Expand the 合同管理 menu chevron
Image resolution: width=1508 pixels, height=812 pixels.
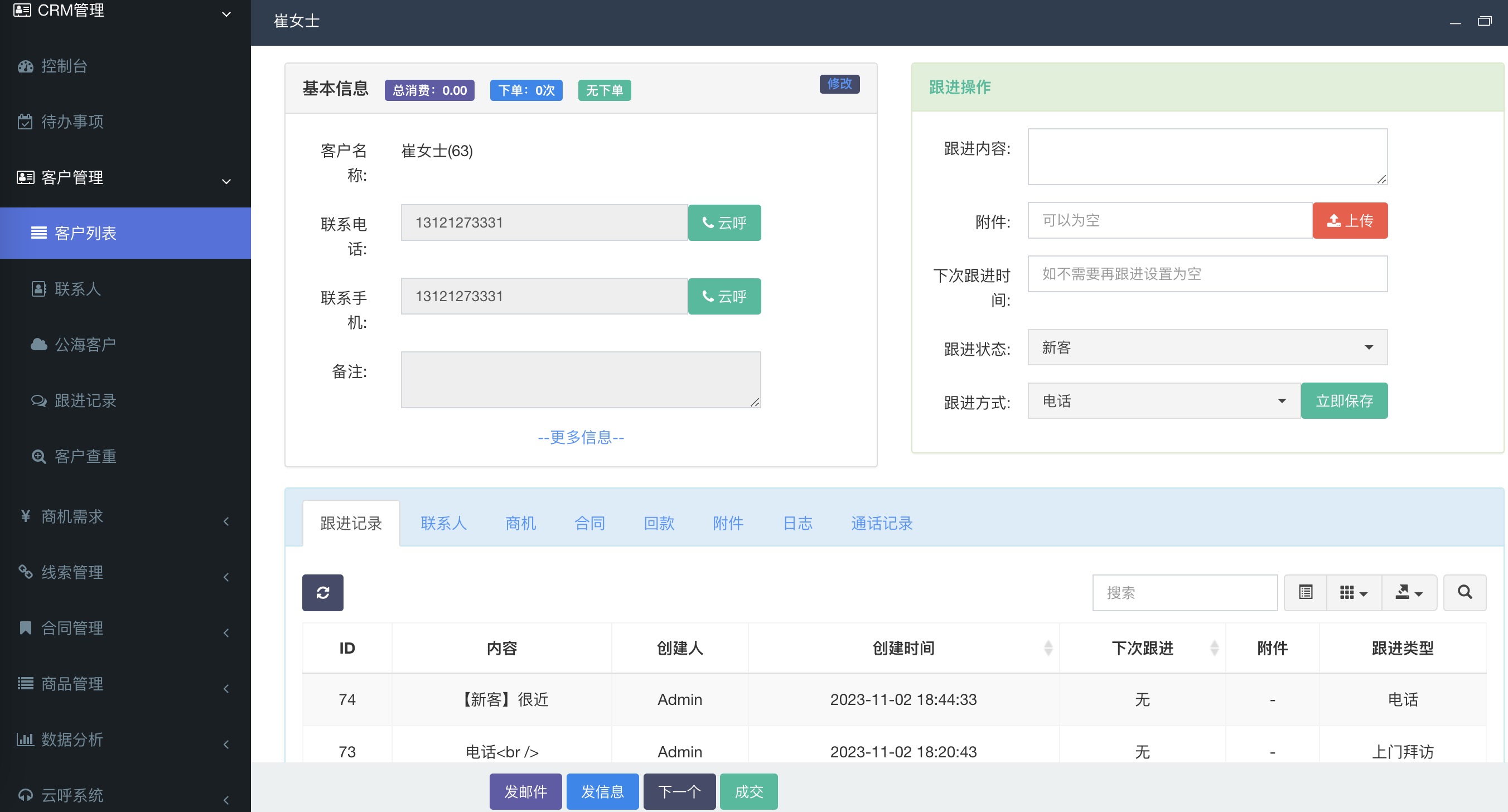[226, 632]
